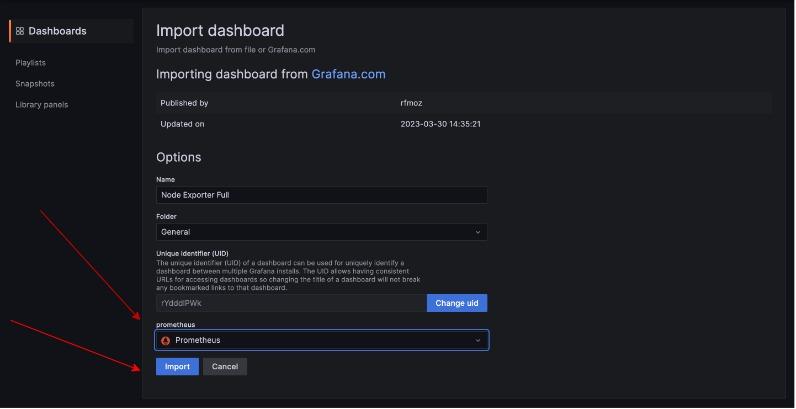This screenshot has width=796, height=409.
Task: Click the Updated on timestamp value
Action: 441,124
